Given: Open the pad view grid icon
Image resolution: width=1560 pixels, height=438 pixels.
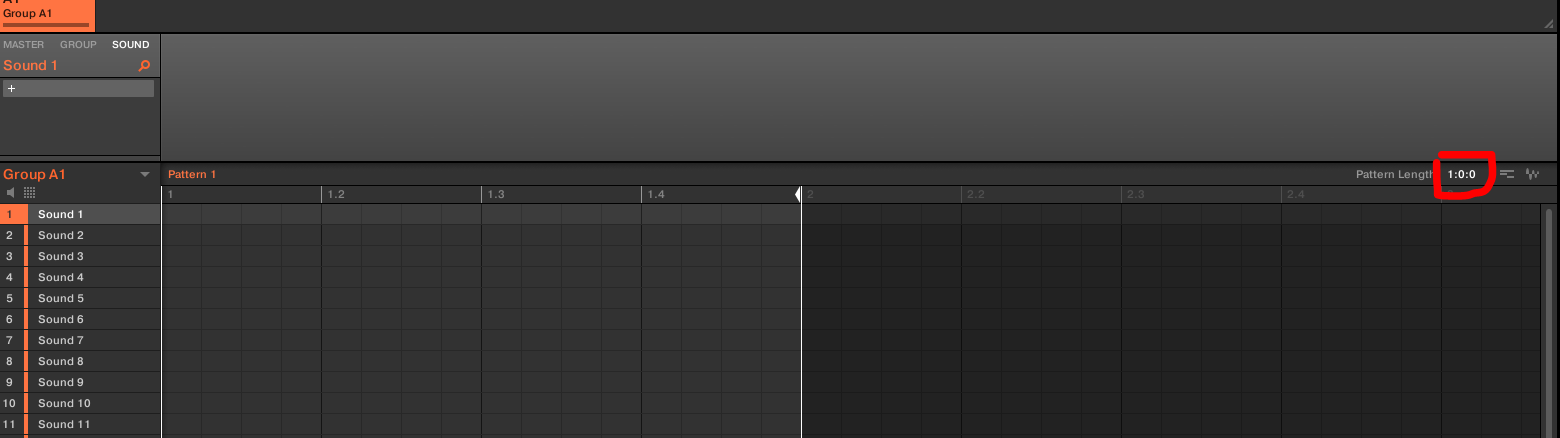Looking at the screenshot, I should pyautogui.click(x=29, y=192).
